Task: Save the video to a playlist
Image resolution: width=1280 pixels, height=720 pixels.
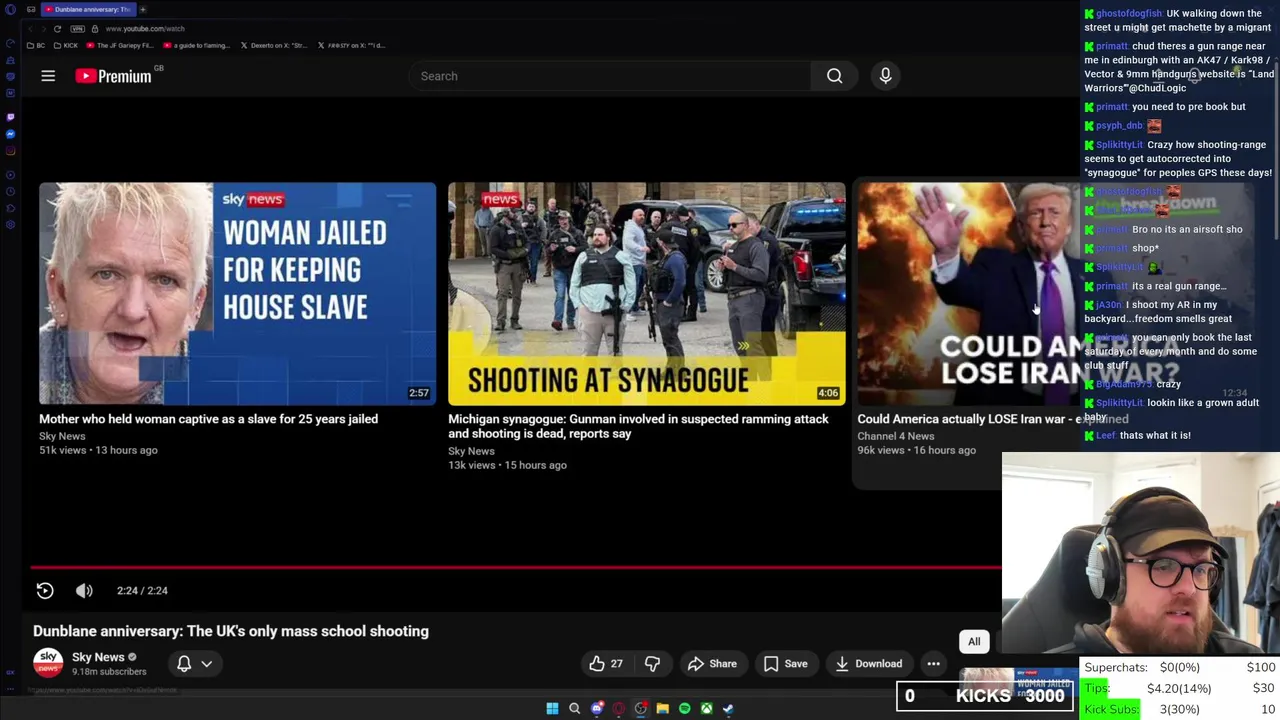Action: coord(785,664)
